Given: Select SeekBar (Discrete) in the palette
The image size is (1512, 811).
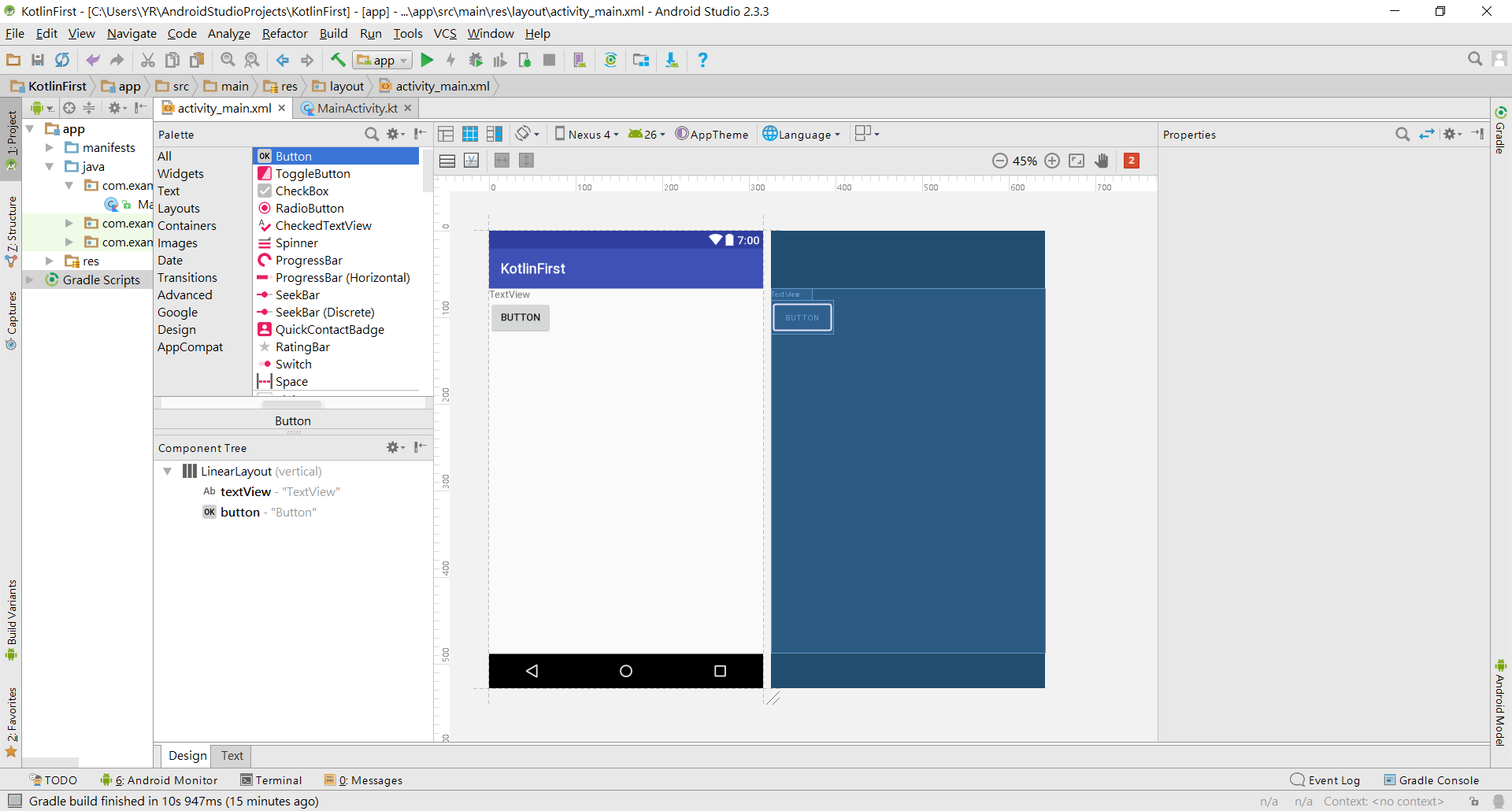Looking at the screenshot, I should (x=324, y=312).
